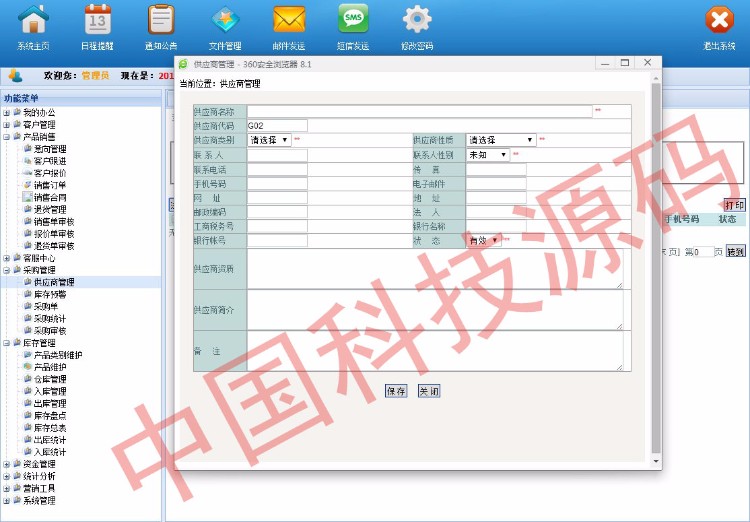Click the 备注 text area
750x522 pixels.
coord(435,351)
